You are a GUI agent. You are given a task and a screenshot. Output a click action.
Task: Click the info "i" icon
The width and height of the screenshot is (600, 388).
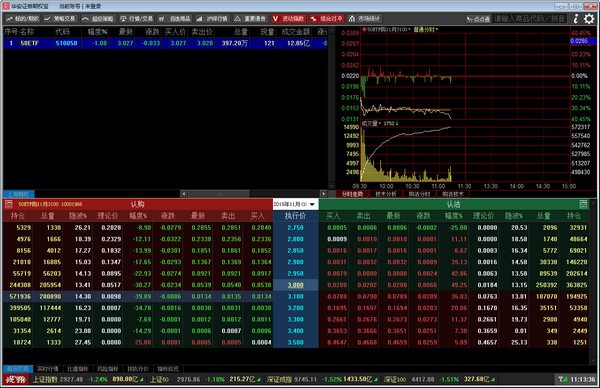[576, 18]
